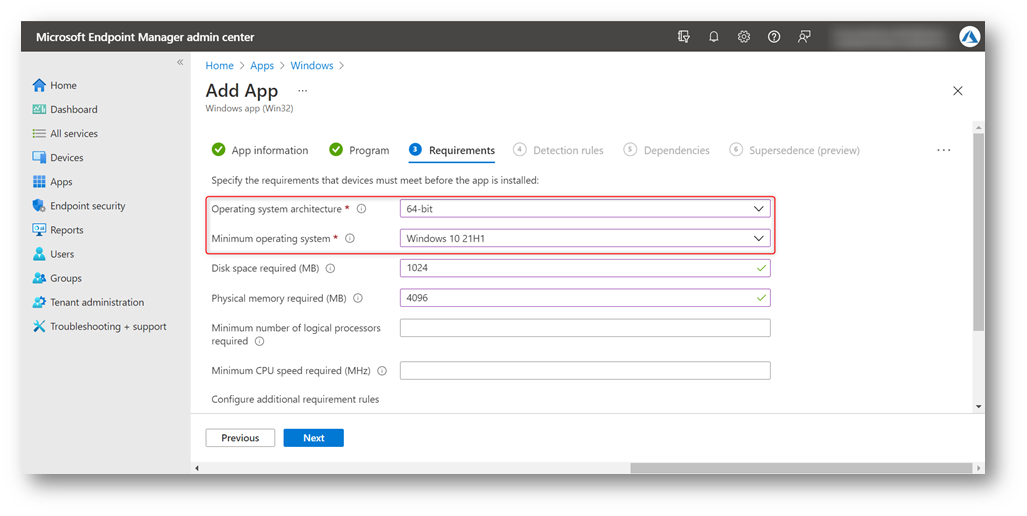Open the Tenant administration icon

(39, 303)
